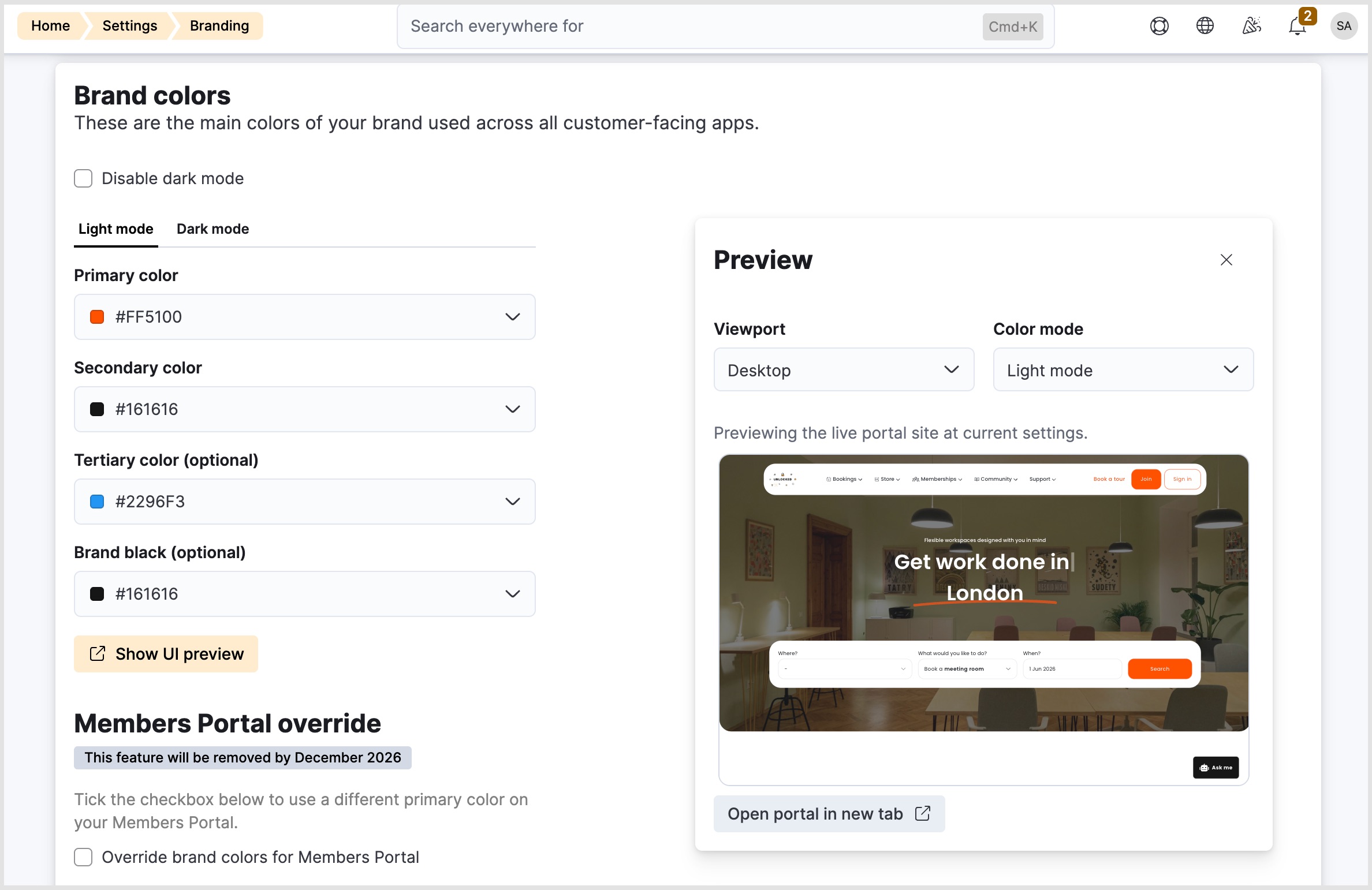Expand the Secondary color dropdown arrow
1372x890 pixels.
pos(513,409)
